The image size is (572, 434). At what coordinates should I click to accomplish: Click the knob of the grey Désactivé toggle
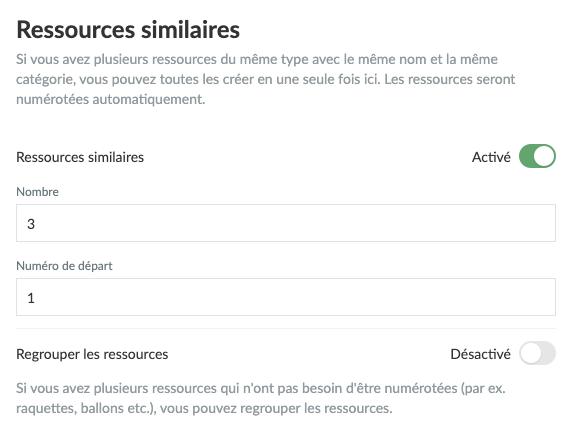tap(531, 353)
